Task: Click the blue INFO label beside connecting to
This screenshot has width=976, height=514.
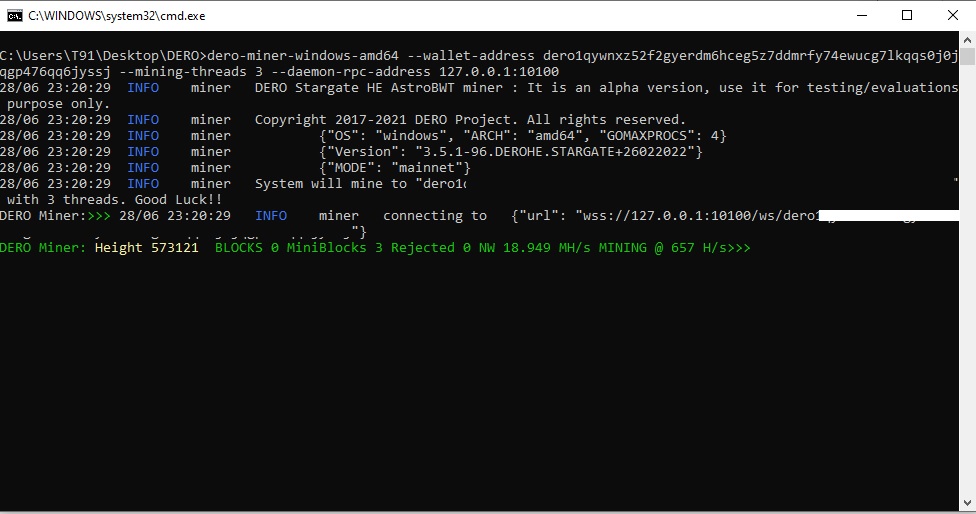Action: 271,216
